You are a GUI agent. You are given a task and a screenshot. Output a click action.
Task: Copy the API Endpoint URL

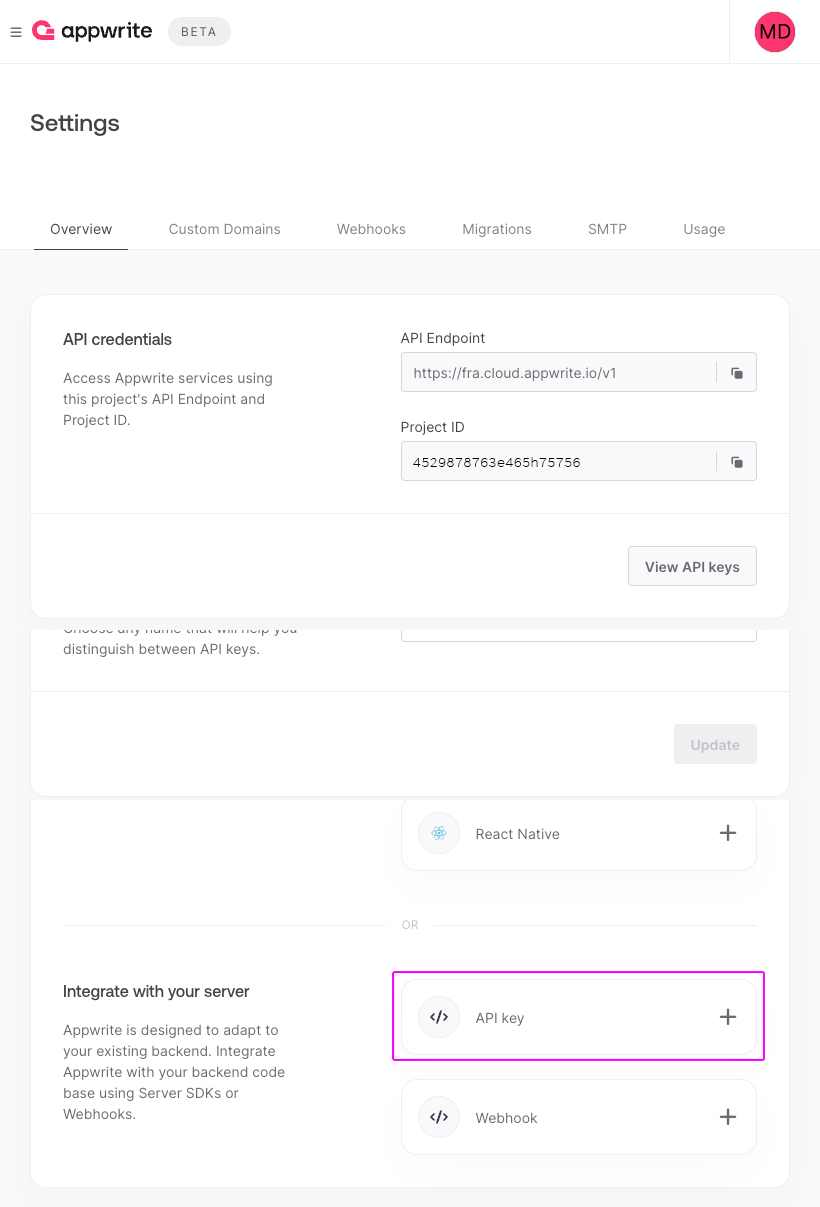tap(737, 373)
